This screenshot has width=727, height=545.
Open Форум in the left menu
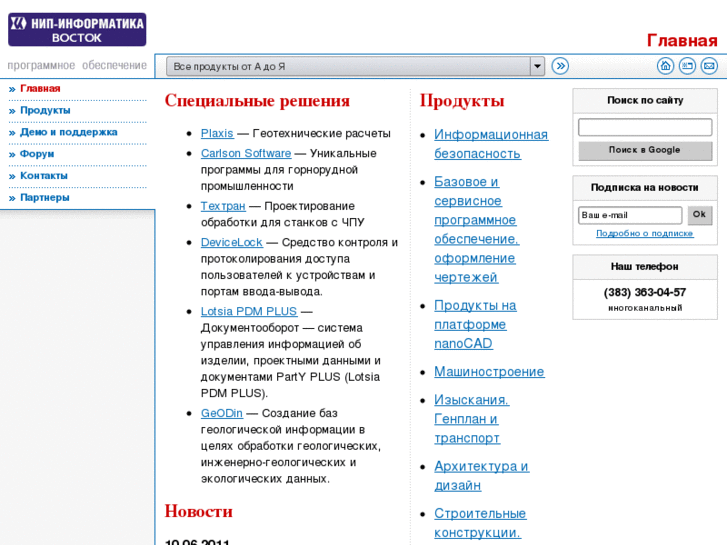pyautogui.click(x=37, y=154)
